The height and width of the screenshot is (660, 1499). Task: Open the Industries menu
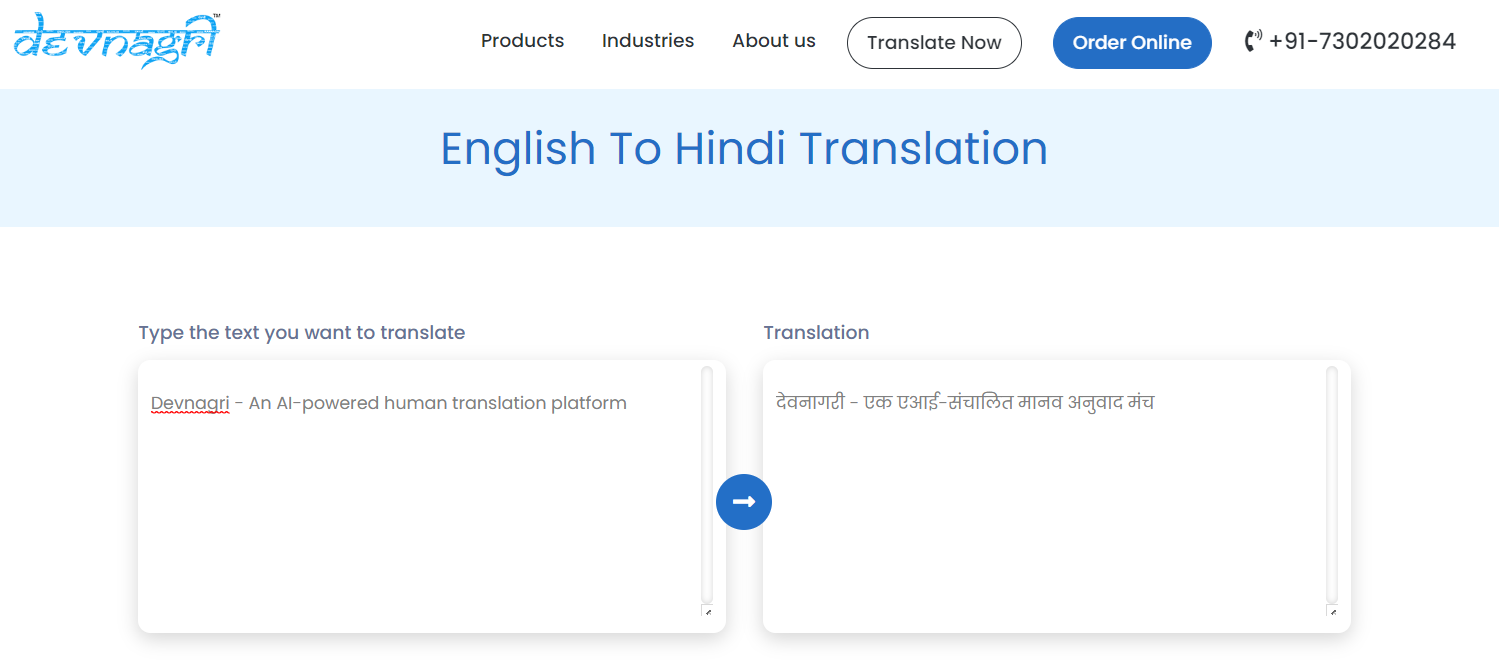pyautogui.click(x=647, y=41)
